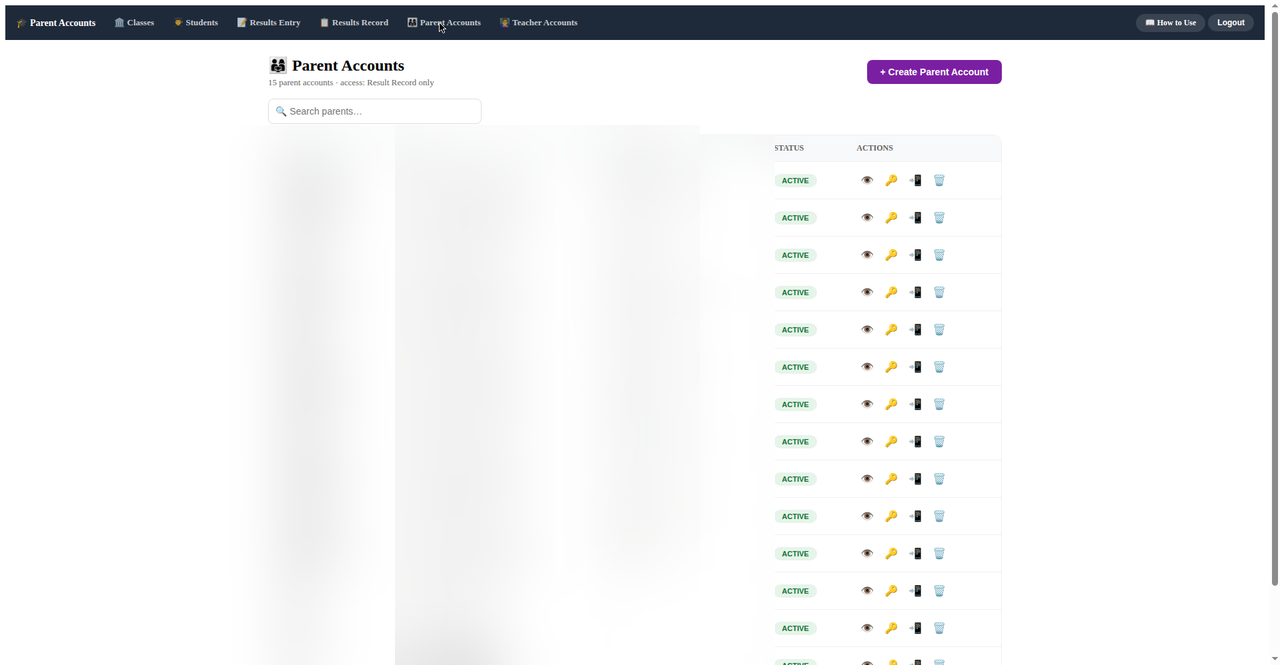Open the Teacher Accounts page

pos(539,22)
